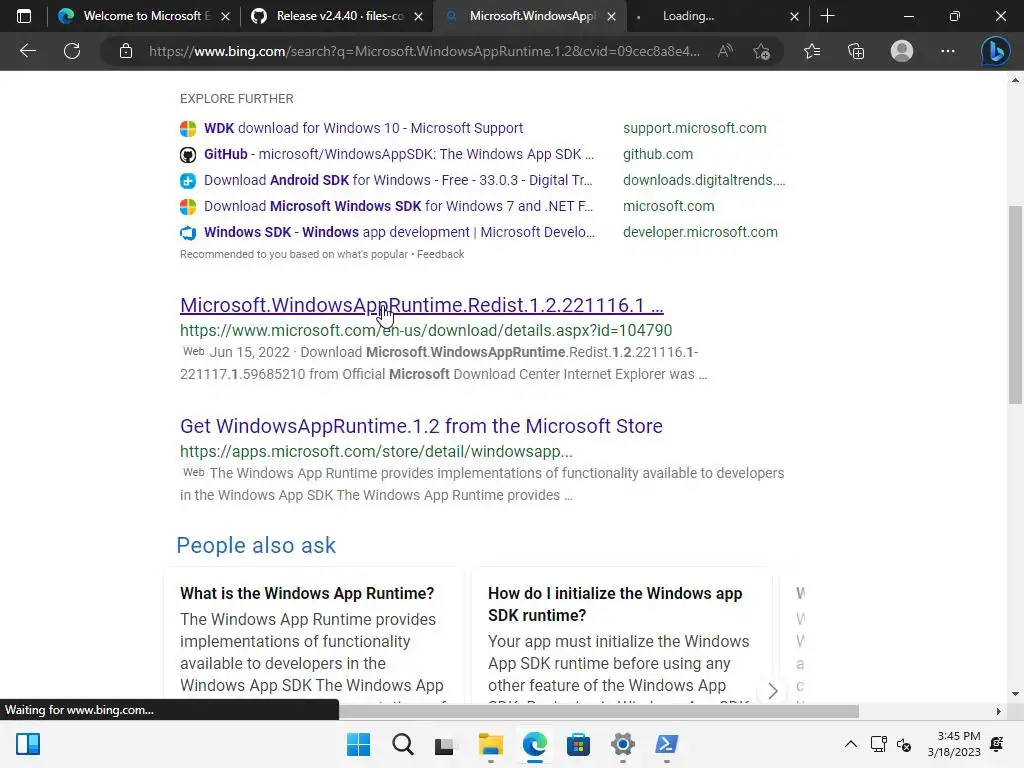The image size is (1024, 768).
Task: Click the address bar URL field
Action: [424, 51]
